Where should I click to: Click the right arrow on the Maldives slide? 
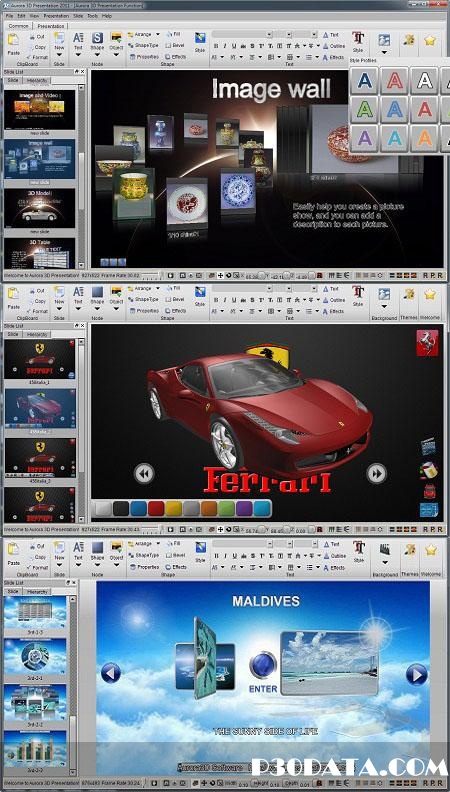click(x=417, y=675)
